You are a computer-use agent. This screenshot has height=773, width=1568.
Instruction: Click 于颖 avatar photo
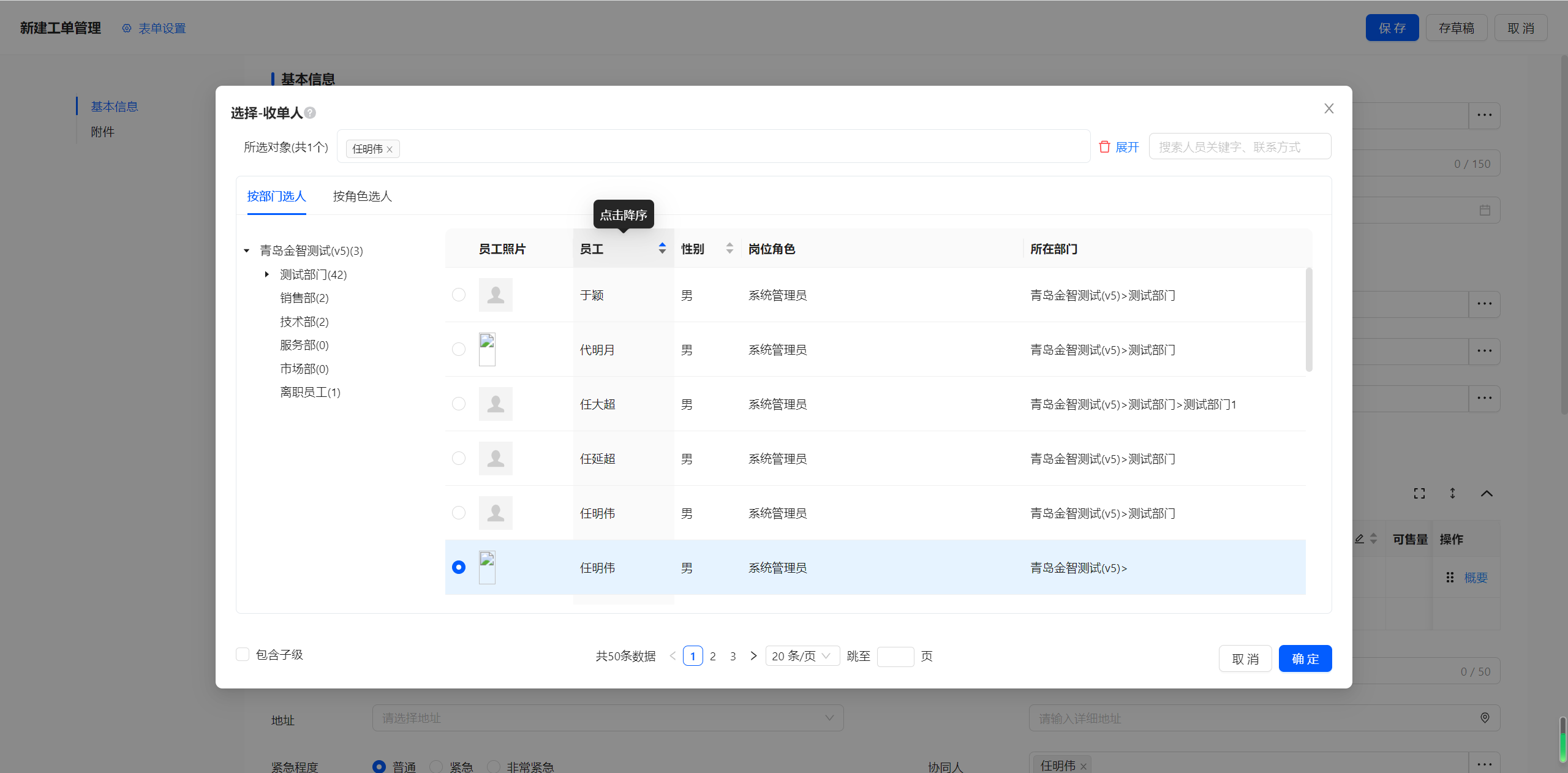pos(496,295)
